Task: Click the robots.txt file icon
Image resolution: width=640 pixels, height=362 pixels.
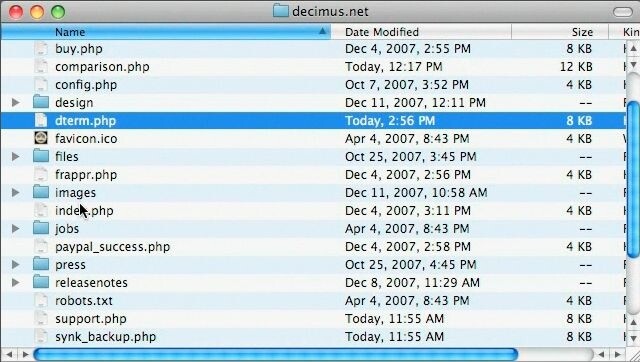Action: pyautogui.click(x=41, y=300)
